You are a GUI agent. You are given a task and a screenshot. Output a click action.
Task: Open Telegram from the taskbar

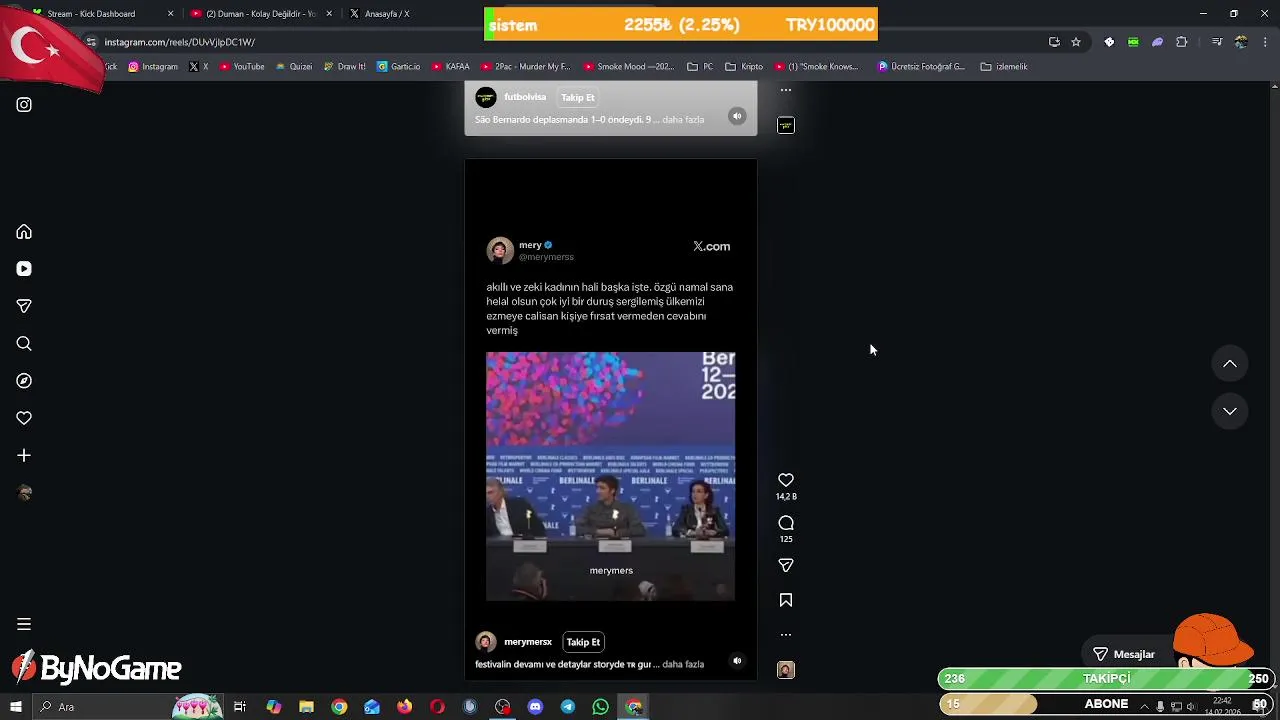pyautogui.click(x=568, y=707)
